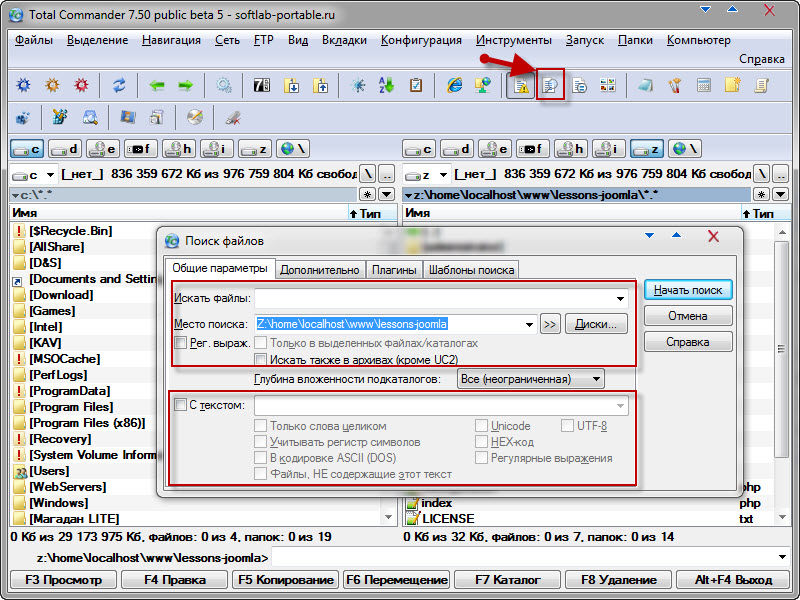800x600 pixels.
Task: Click the USB safe removal icon
Action: 233,118
